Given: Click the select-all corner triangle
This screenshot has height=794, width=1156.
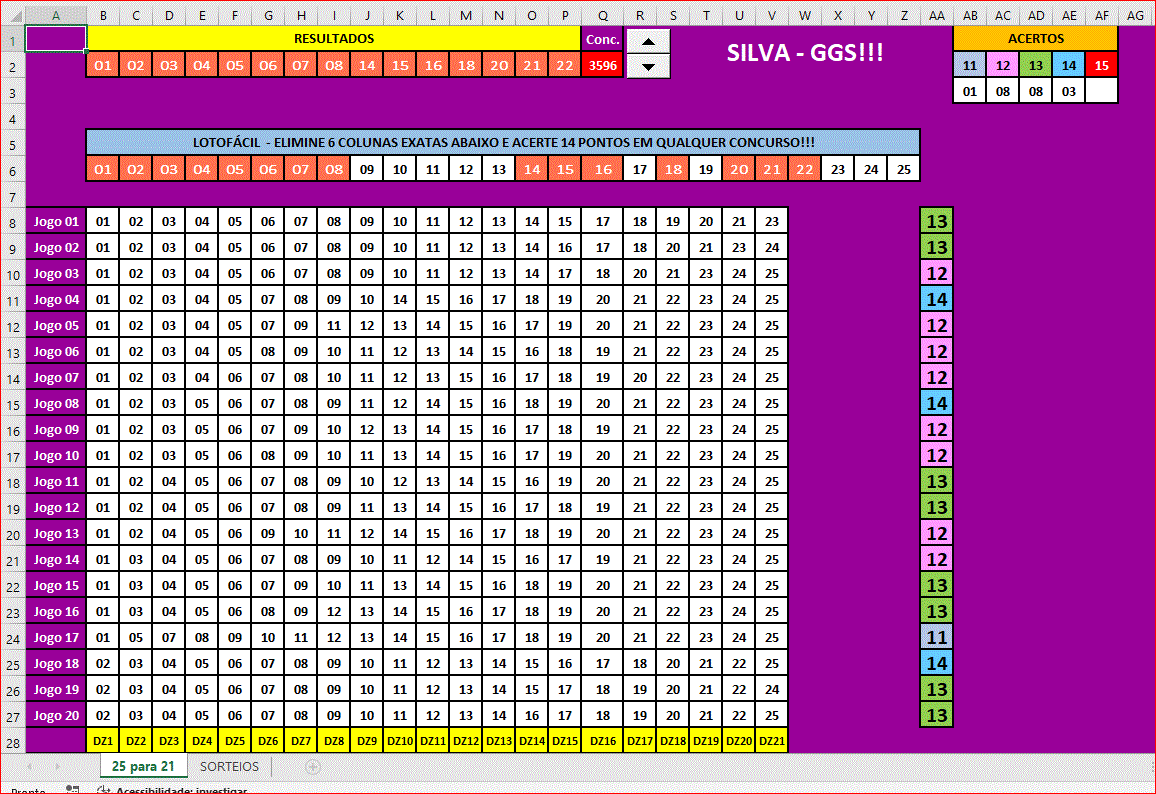Looking at the screenshot, I should tap(12, 15).
